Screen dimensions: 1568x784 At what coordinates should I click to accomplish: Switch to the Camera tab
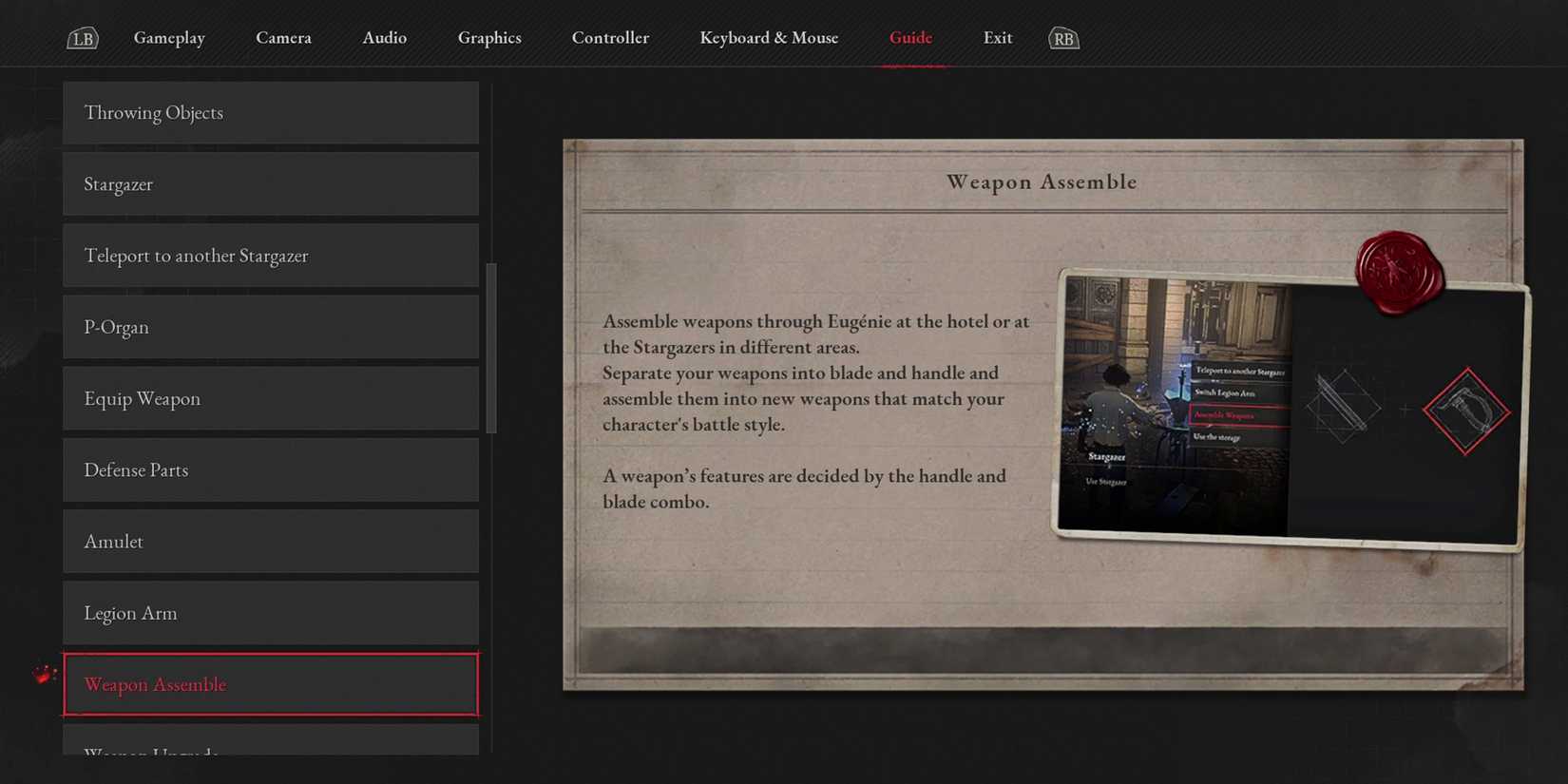[x=283, y=38]
